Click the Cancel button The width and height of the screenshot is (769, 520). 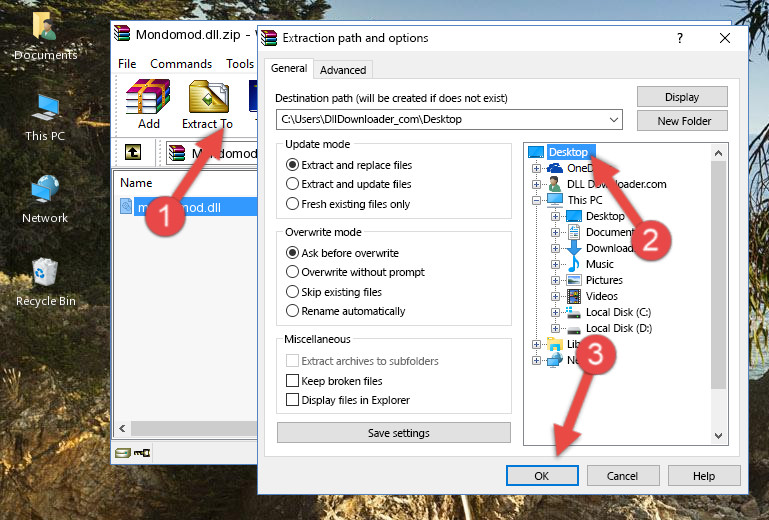pyautogui.click(x=622, y=476)
